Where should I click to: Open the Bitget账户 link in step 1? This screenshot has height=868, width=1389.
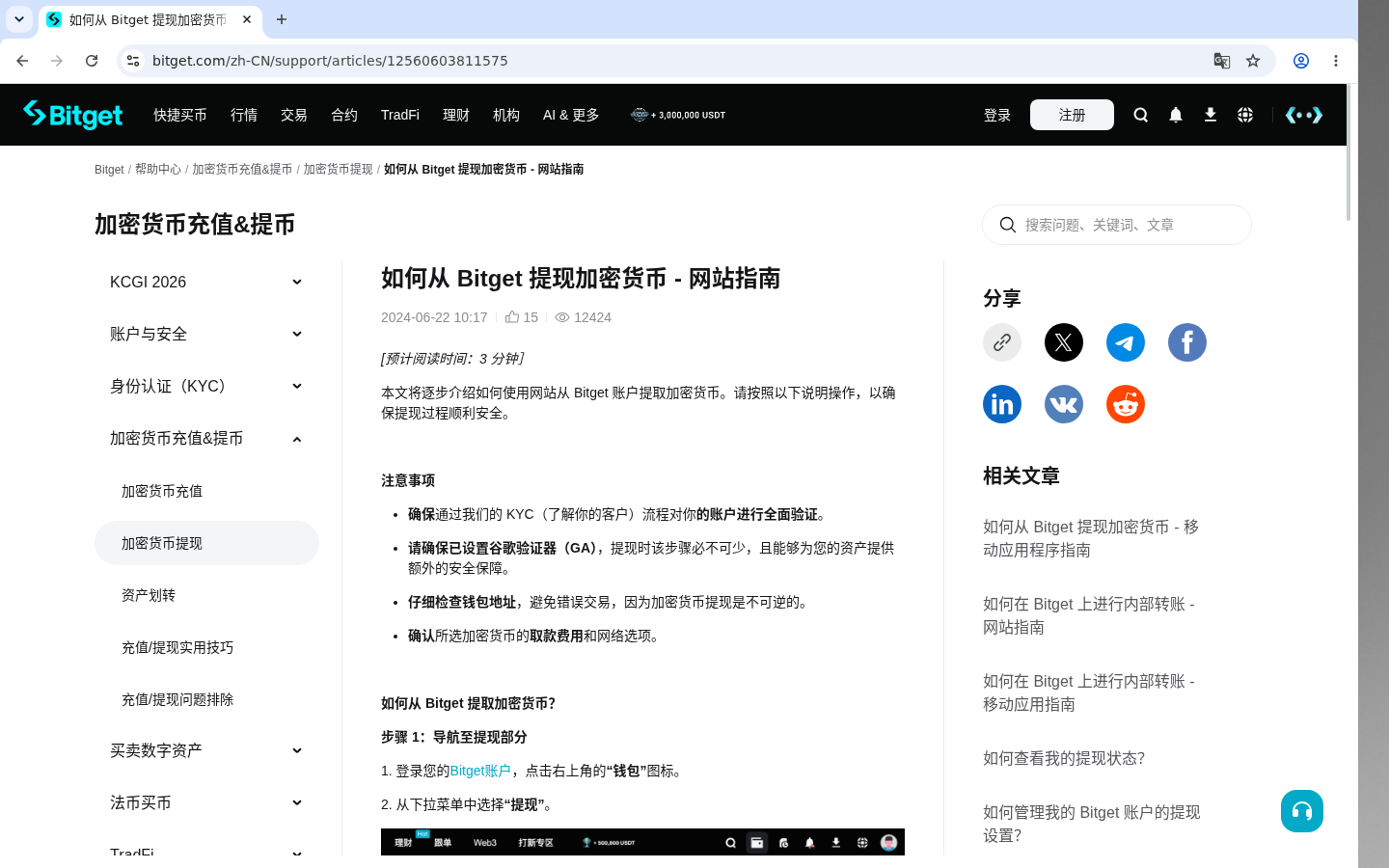pyautogui.click(x=479, y=771)
